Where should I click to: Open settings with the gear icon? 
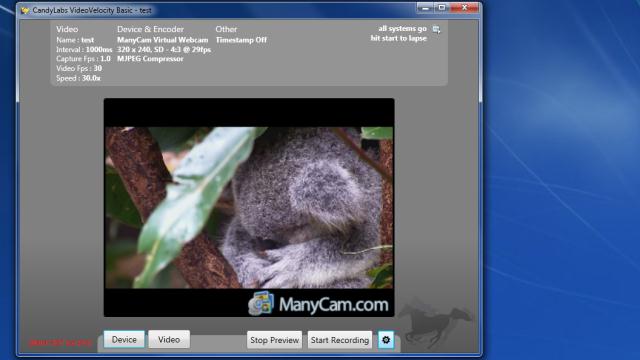click(x=386, y=340)
